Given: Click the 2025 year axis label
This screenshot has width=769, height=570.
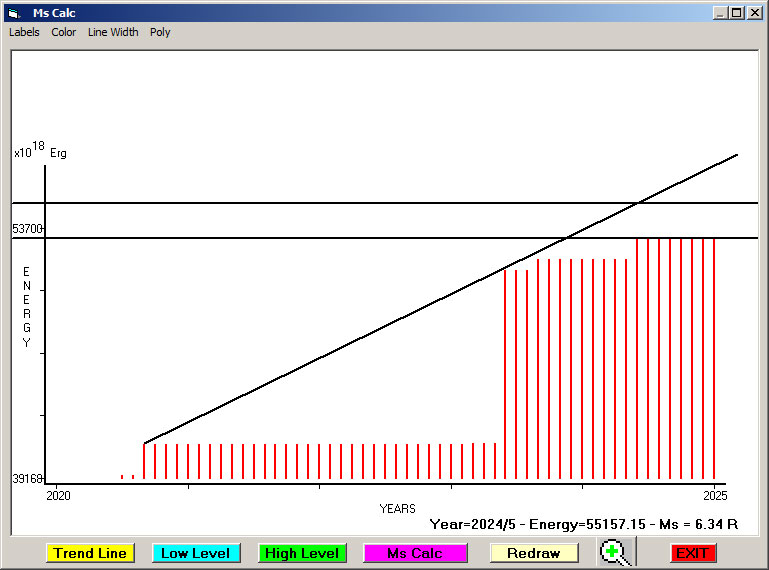Looking at the screenshot, I should click(714, 495).
